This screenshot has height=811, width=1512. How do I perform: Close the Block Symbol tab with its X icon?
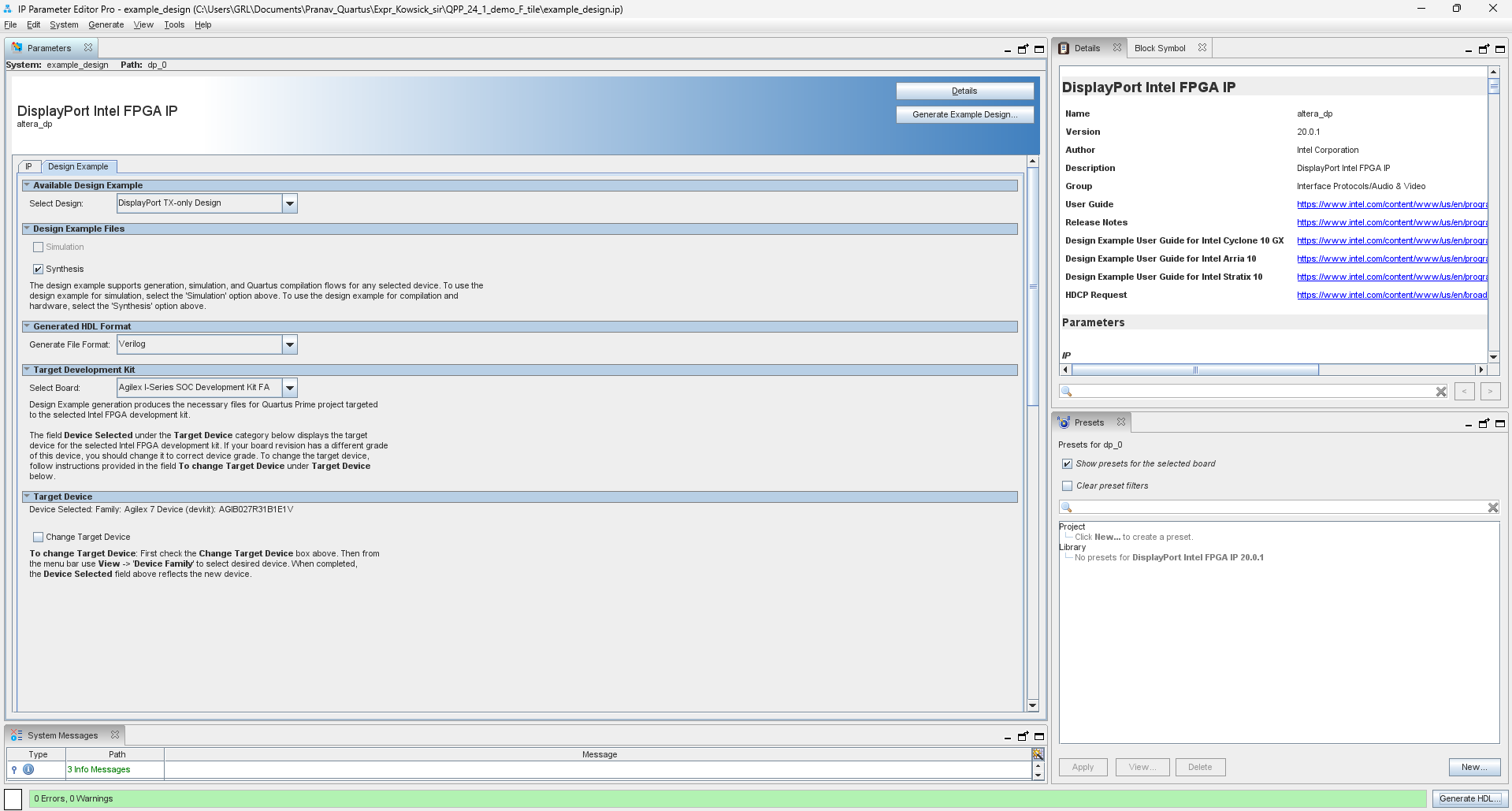(x=1202, y=48)
